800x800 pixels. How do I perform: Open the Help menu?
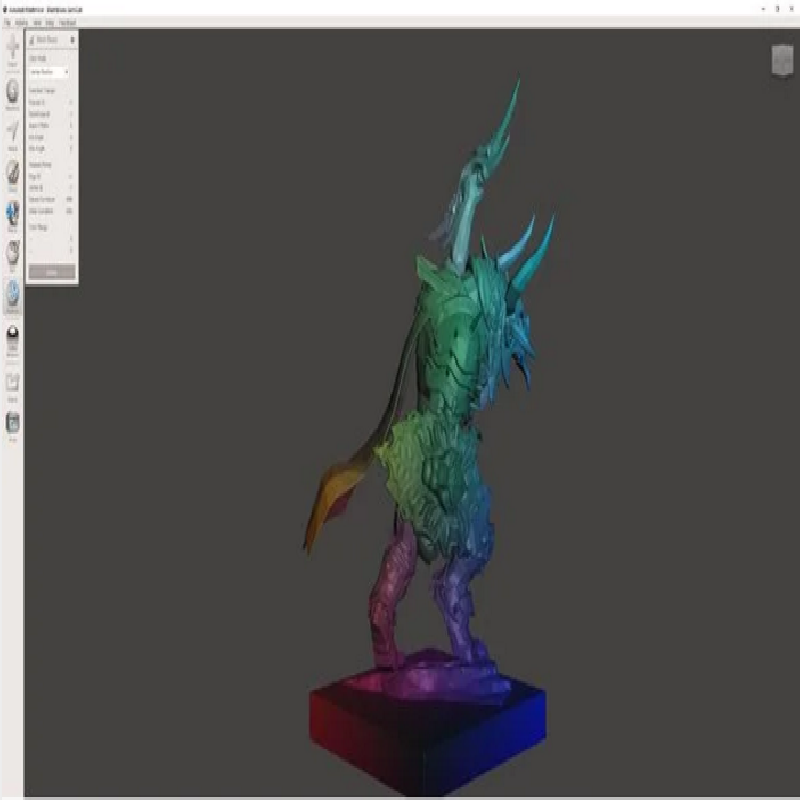[x=50, y=21]
